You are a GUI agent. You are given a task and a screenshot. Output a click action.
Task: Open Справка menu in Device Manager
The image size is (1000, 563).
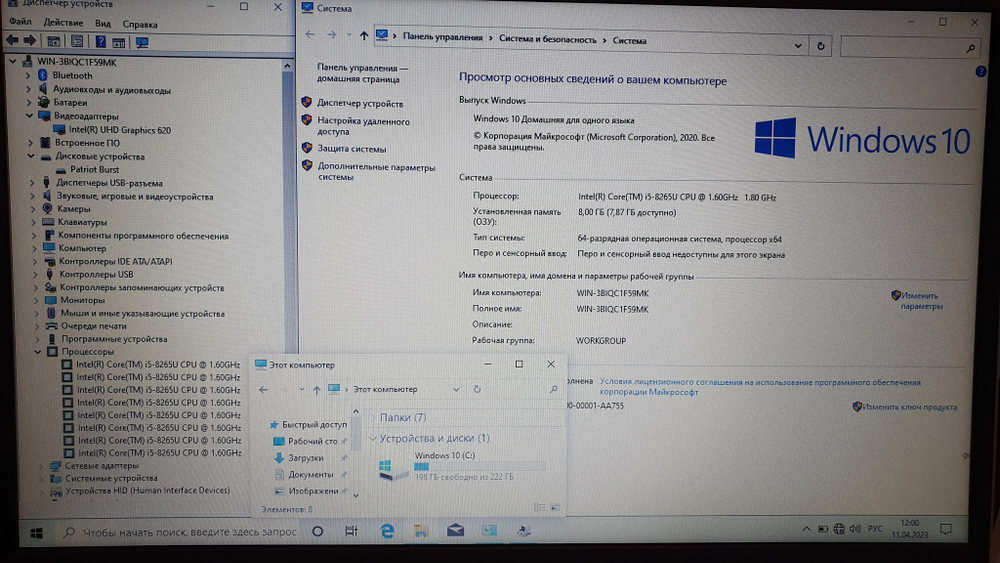(140, 24)
